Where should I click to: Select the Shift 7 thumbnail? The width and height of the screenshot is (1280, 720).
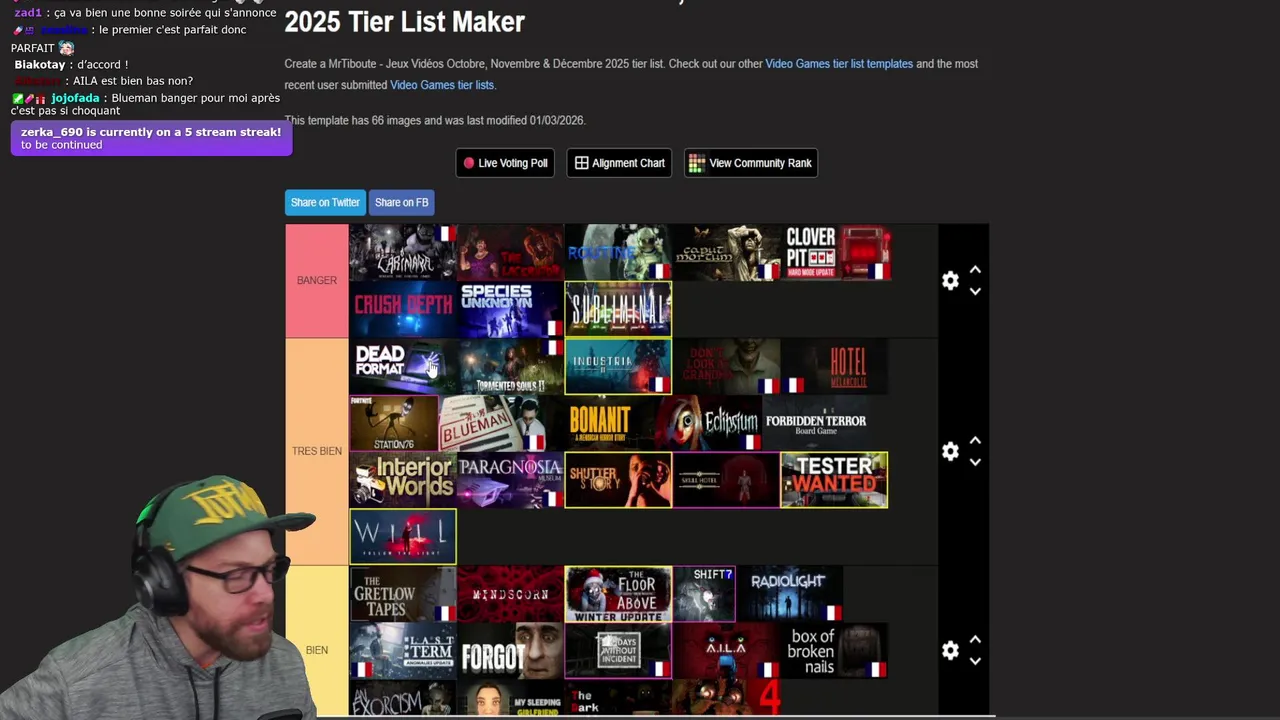click(x=704, y=594)
